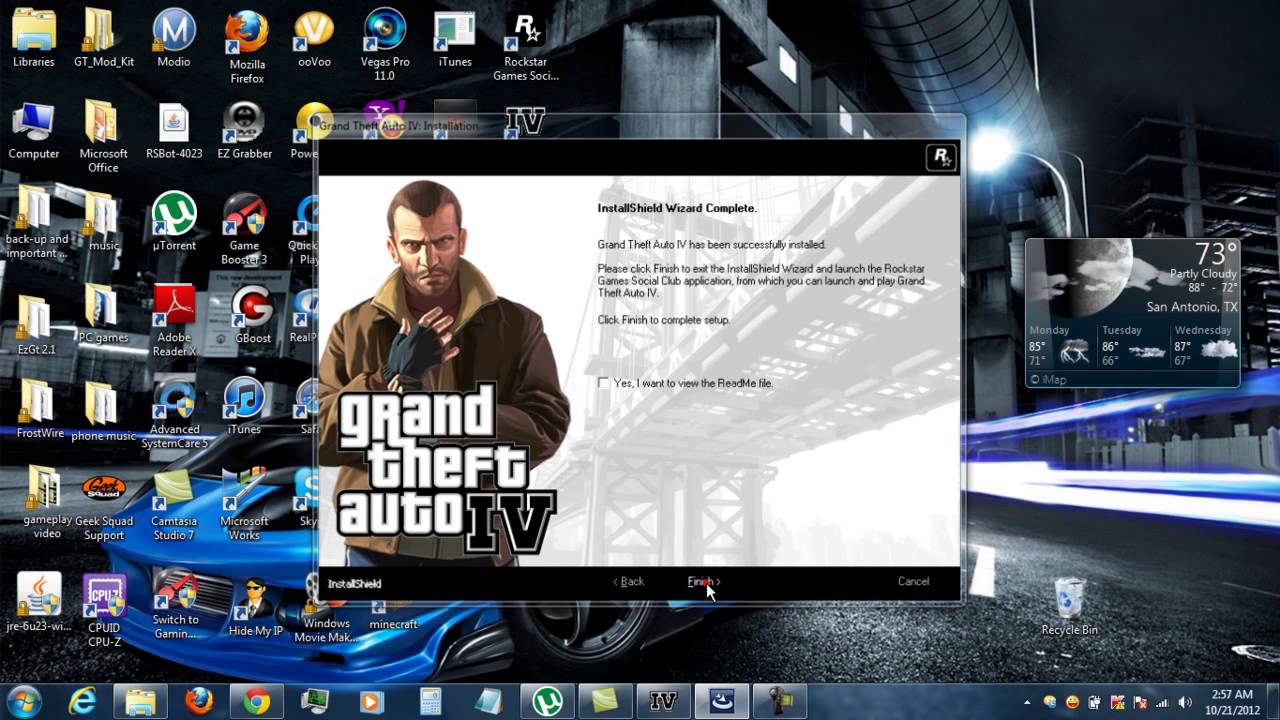Open the Rockstar Games Social Club shortcut
1280x720 pixels.
(x=525, y=46)
